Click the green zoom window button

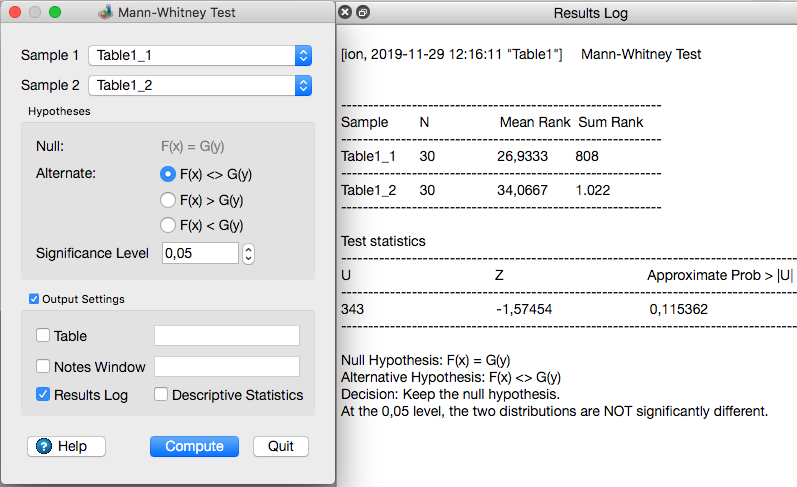(55, 12)
